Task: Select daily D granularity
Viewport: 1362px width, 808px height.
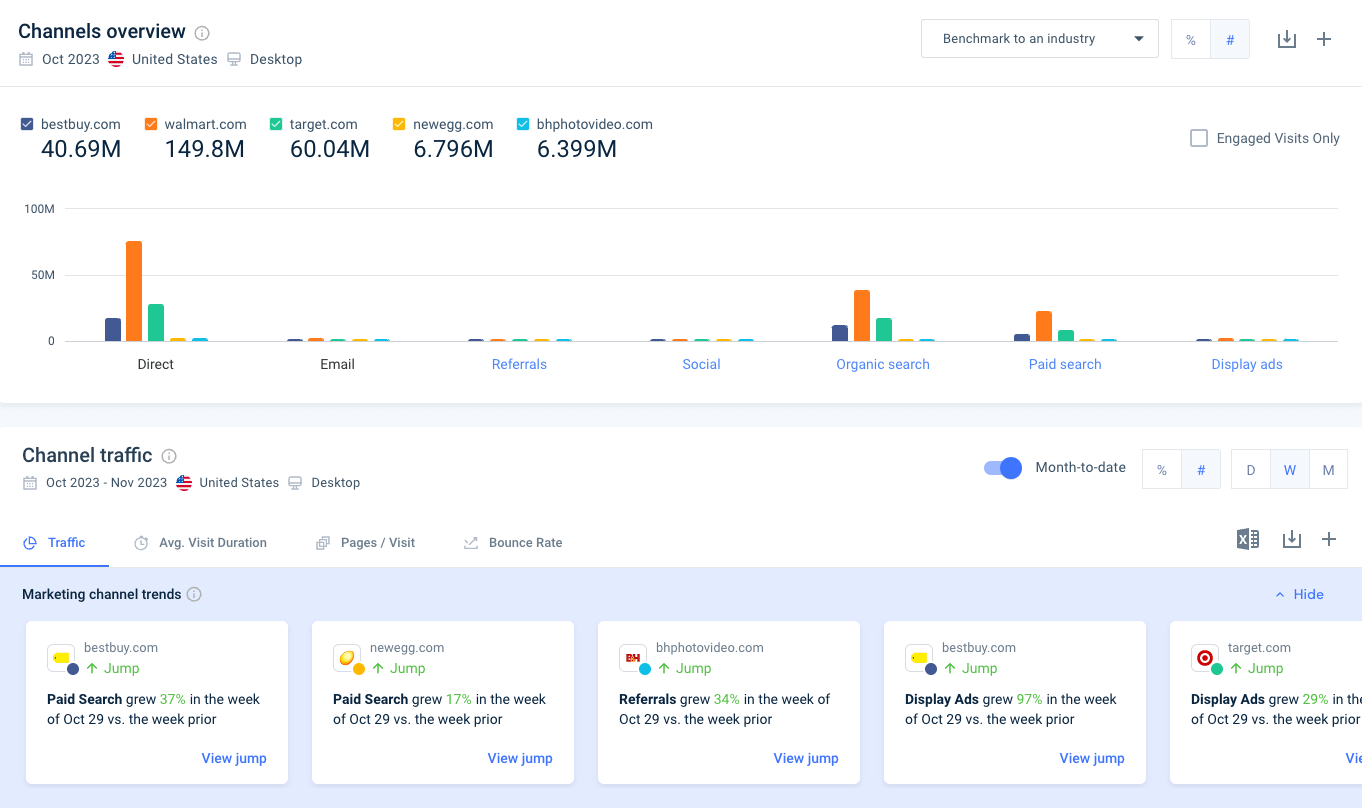Action: click(x=1251, y=469)
